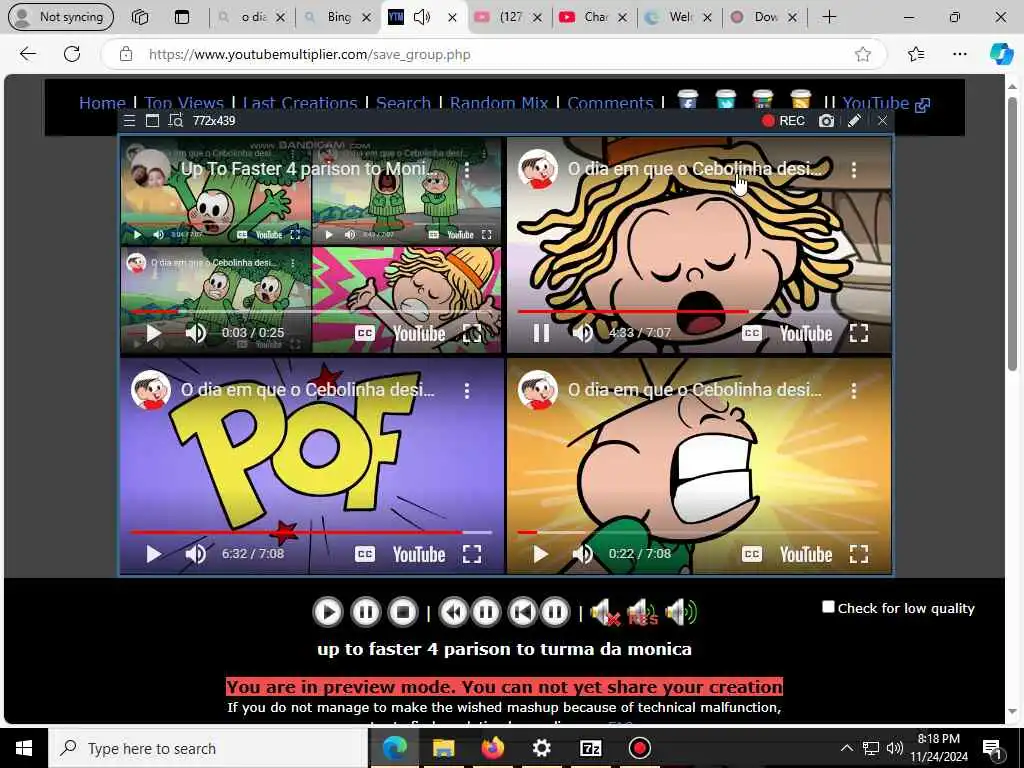1024x768 pixels.
Task: Take a screenshot with the Bandicam camera icon
Action: (826, 121)
